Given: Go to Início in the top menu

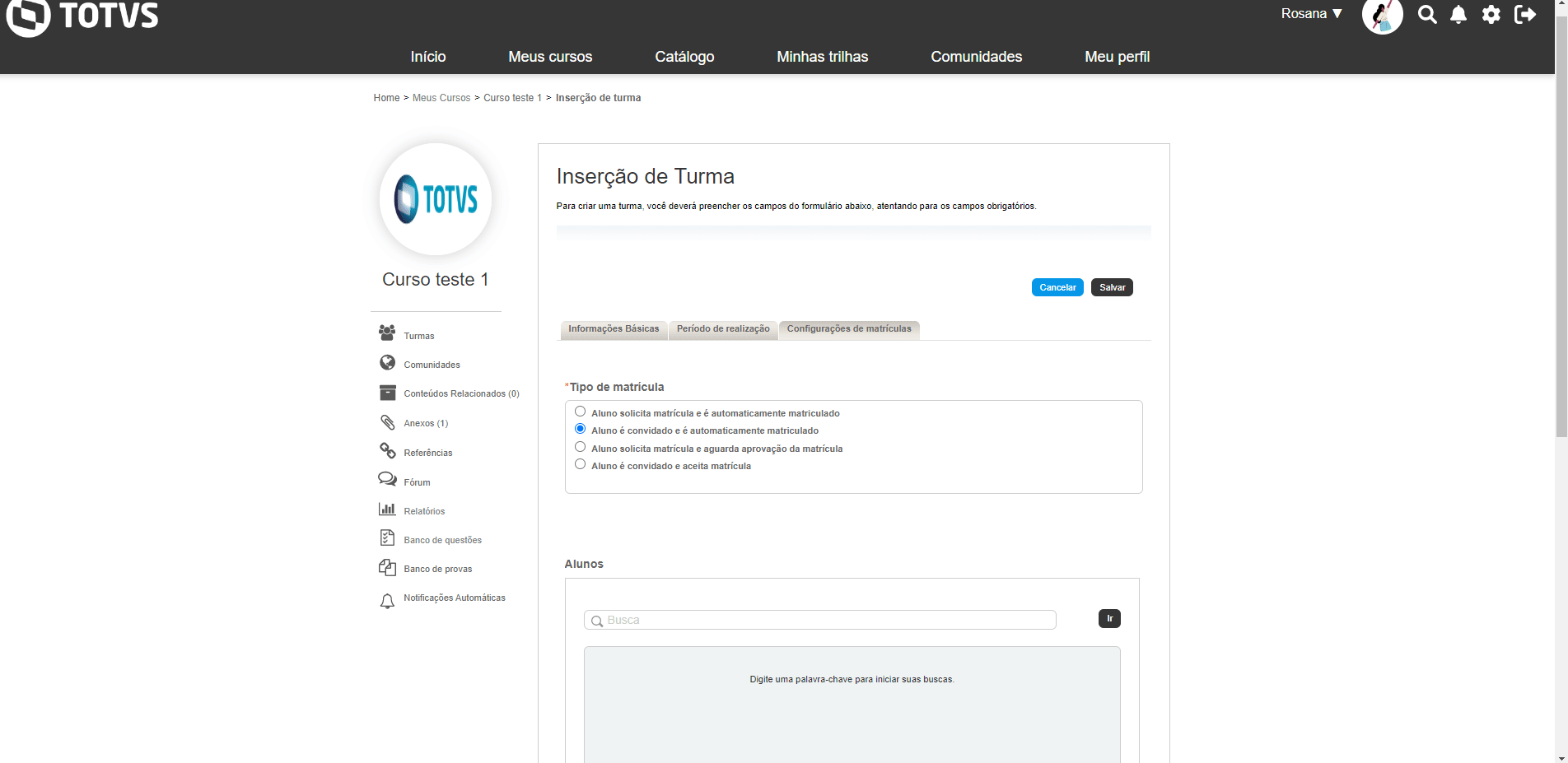Looking at the screenshot, I should [428, 57].
